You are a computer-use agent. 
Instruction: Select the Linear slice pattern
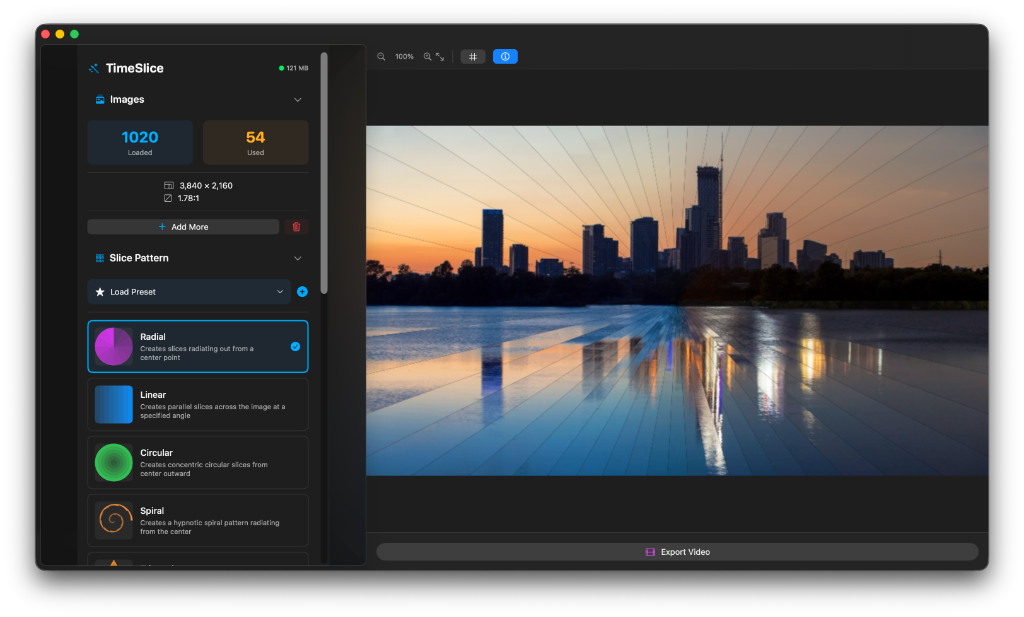[197, 404]
